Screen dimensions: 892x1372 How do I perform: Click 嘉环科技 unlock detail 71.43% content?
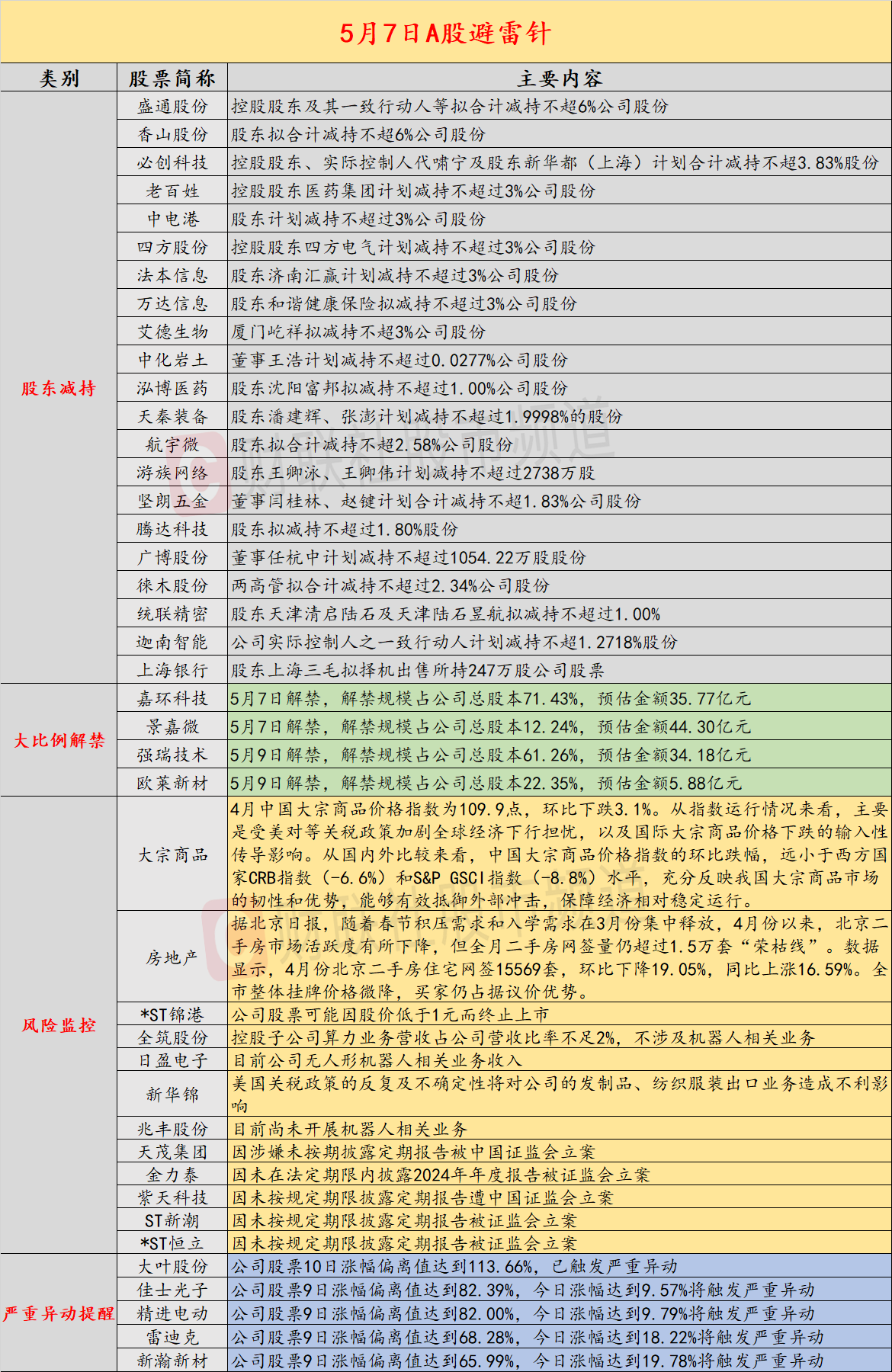click(x=490, y=699)
